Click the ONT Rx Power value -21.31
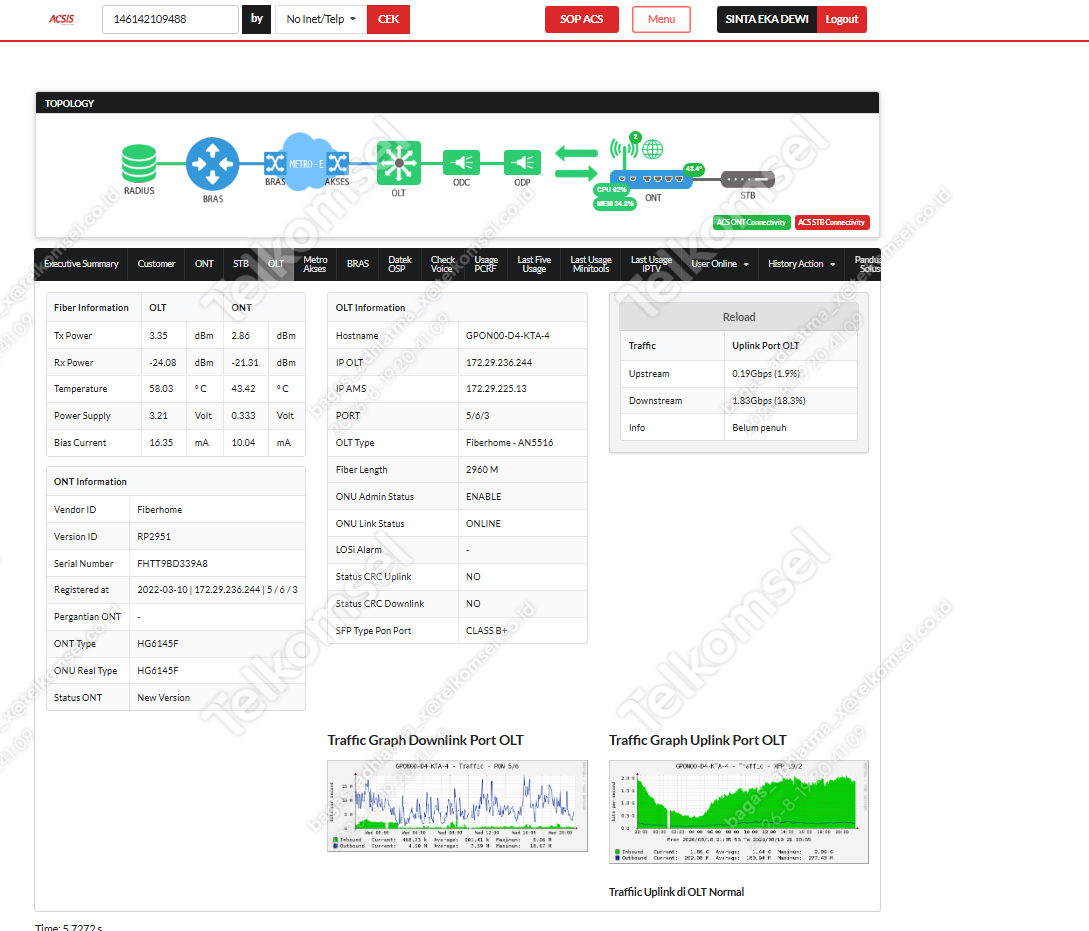1089x931 pixels. point(244,362)
